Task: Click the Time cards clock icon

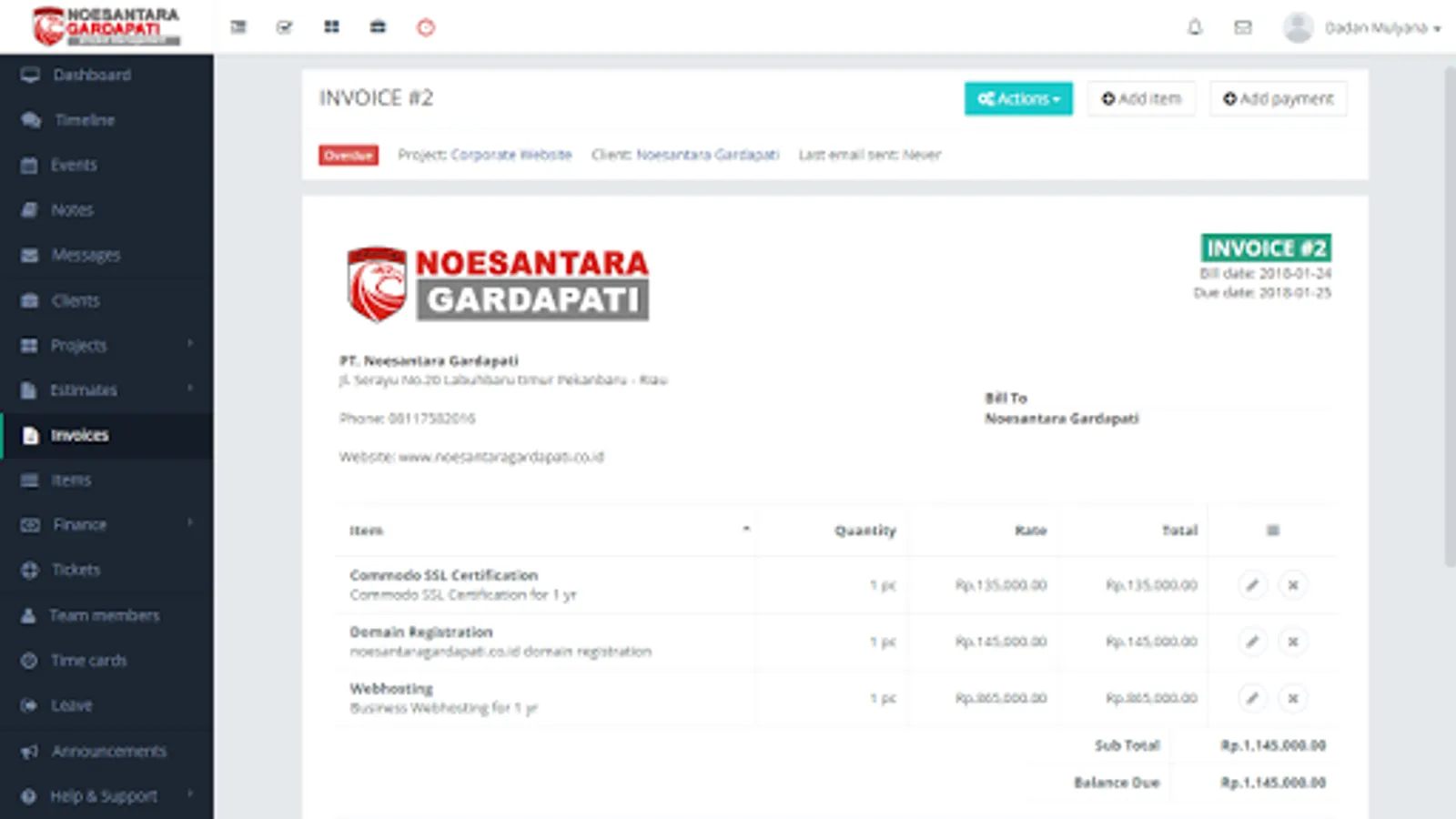Action: pos(29,660)
